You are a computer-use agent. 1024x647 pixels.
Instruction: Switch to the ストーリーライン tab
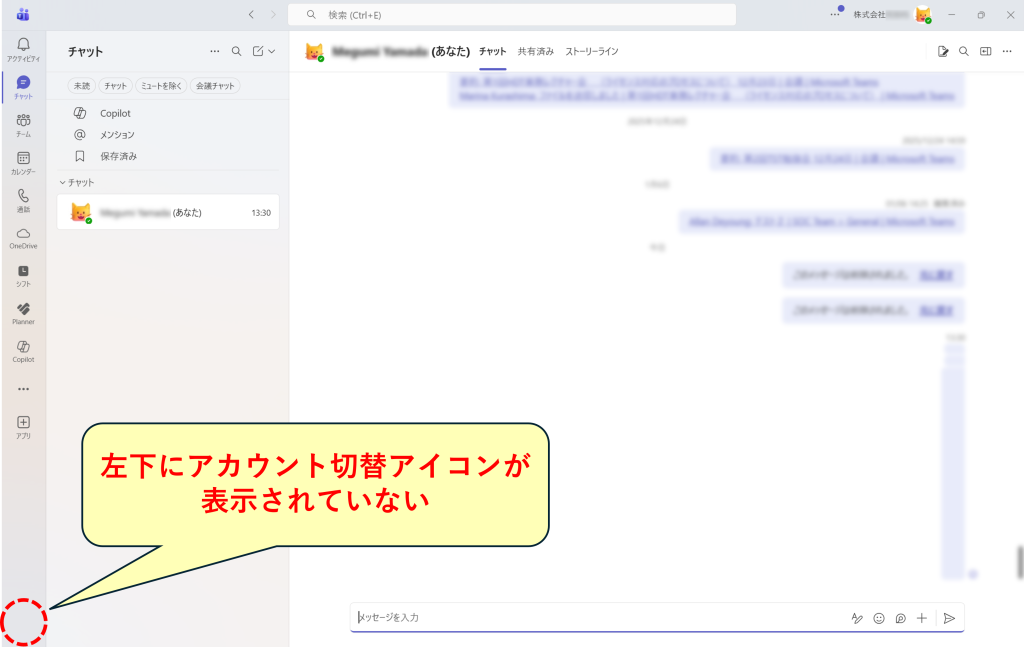(x=592, y=51)
